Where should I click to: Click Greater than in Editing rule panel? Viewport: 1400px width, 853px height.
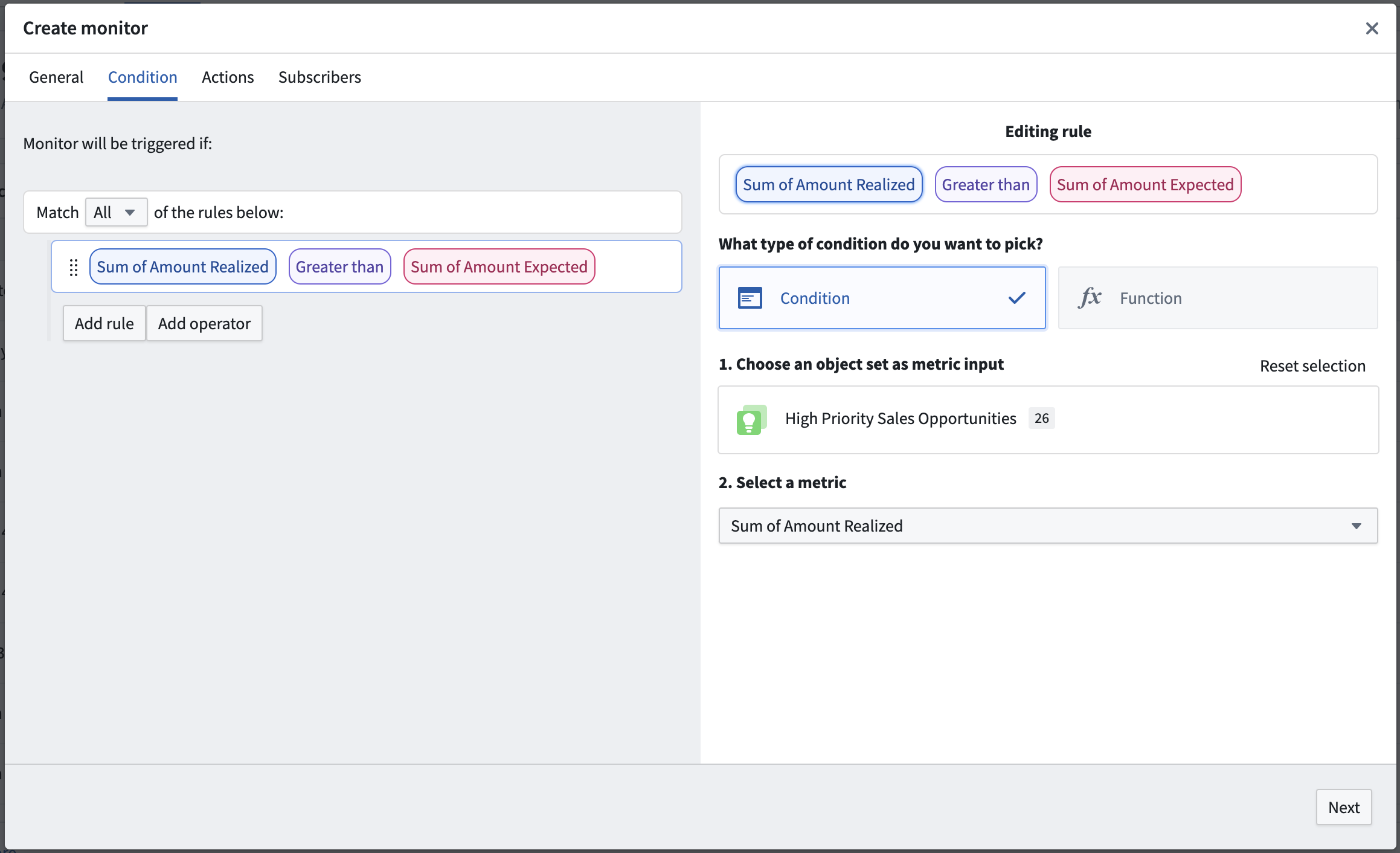[986, 185]
